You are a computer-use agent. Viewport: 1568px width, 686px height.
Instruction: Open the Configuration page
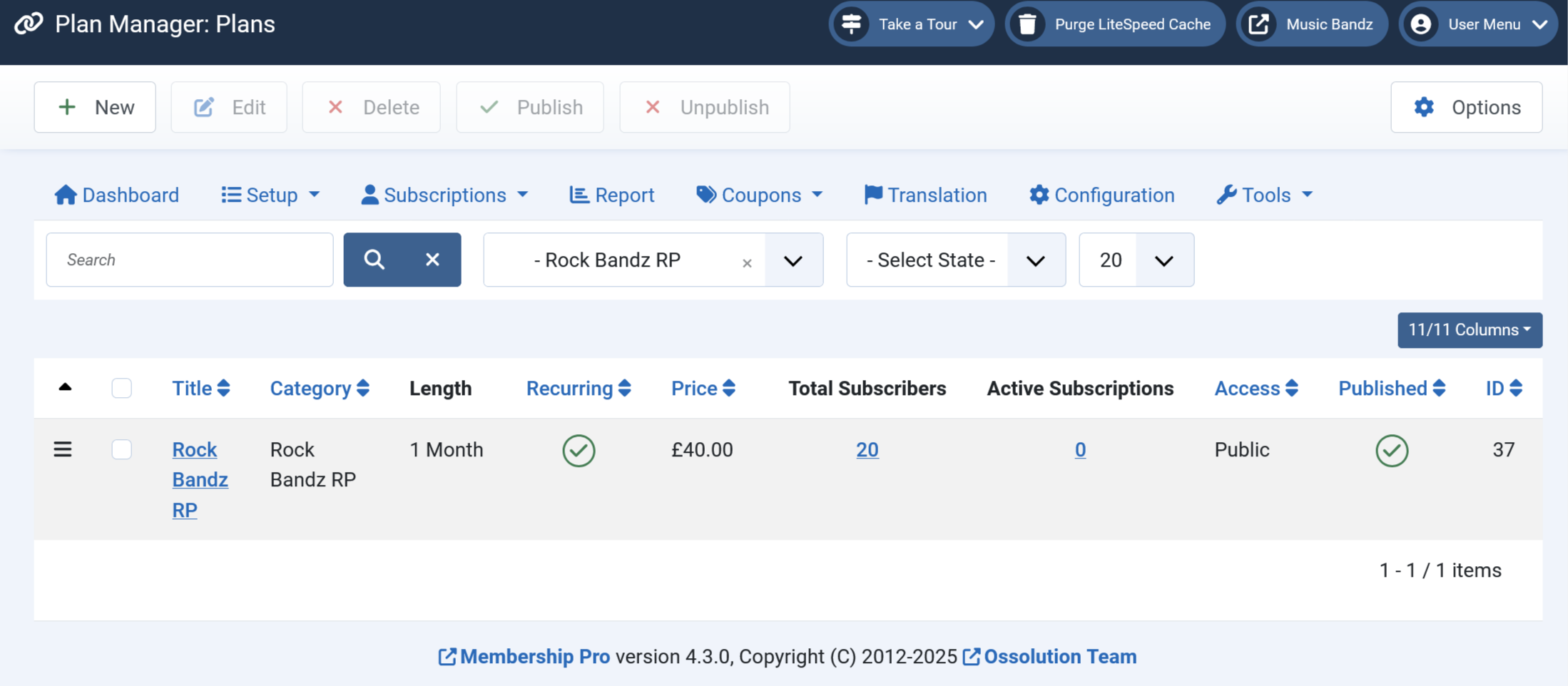(x=1102, y=195)
